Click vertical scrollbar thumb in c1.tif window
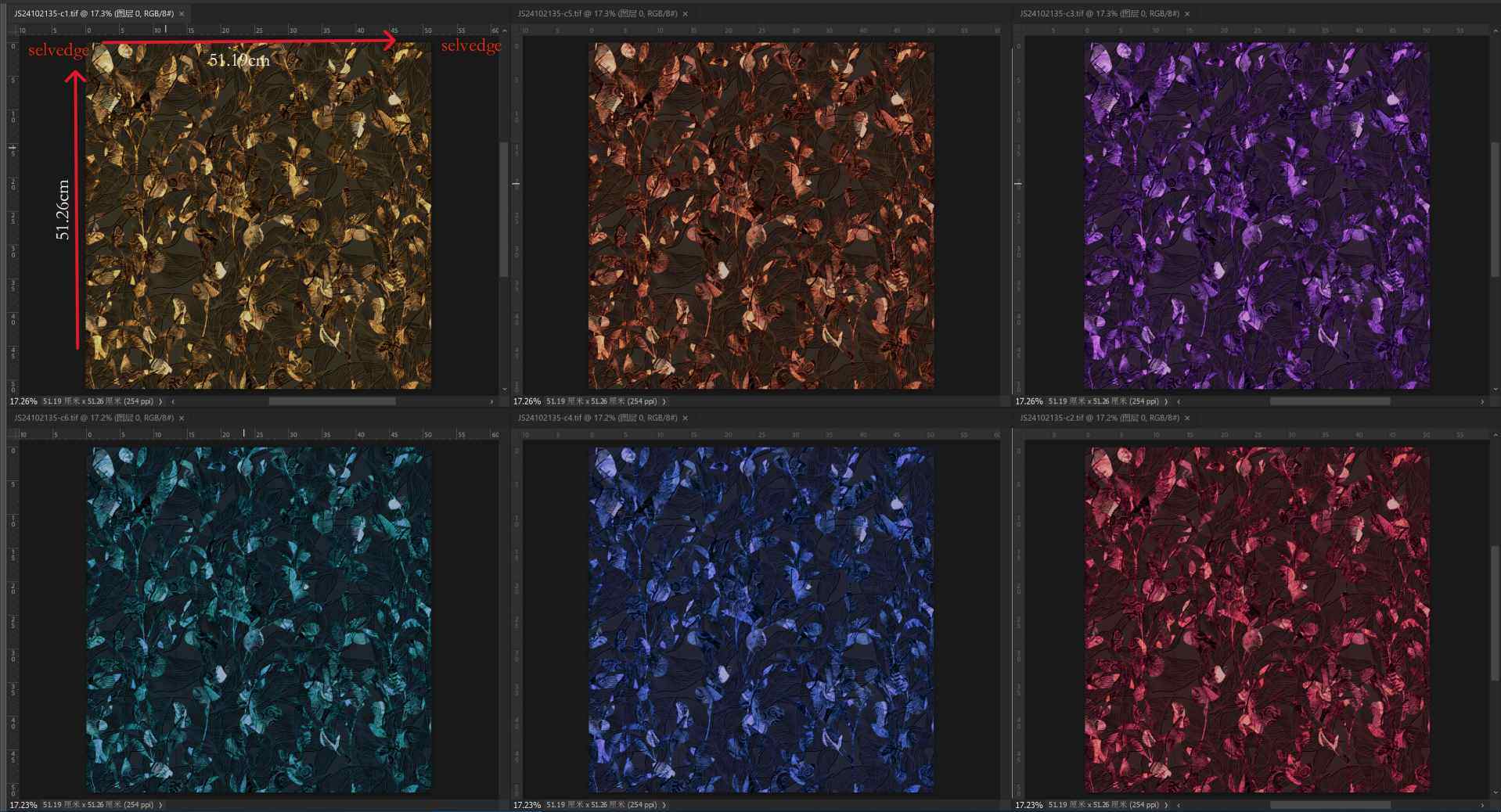The height and width of the screenshot is (812, 1501). click(x=504, y=209)
